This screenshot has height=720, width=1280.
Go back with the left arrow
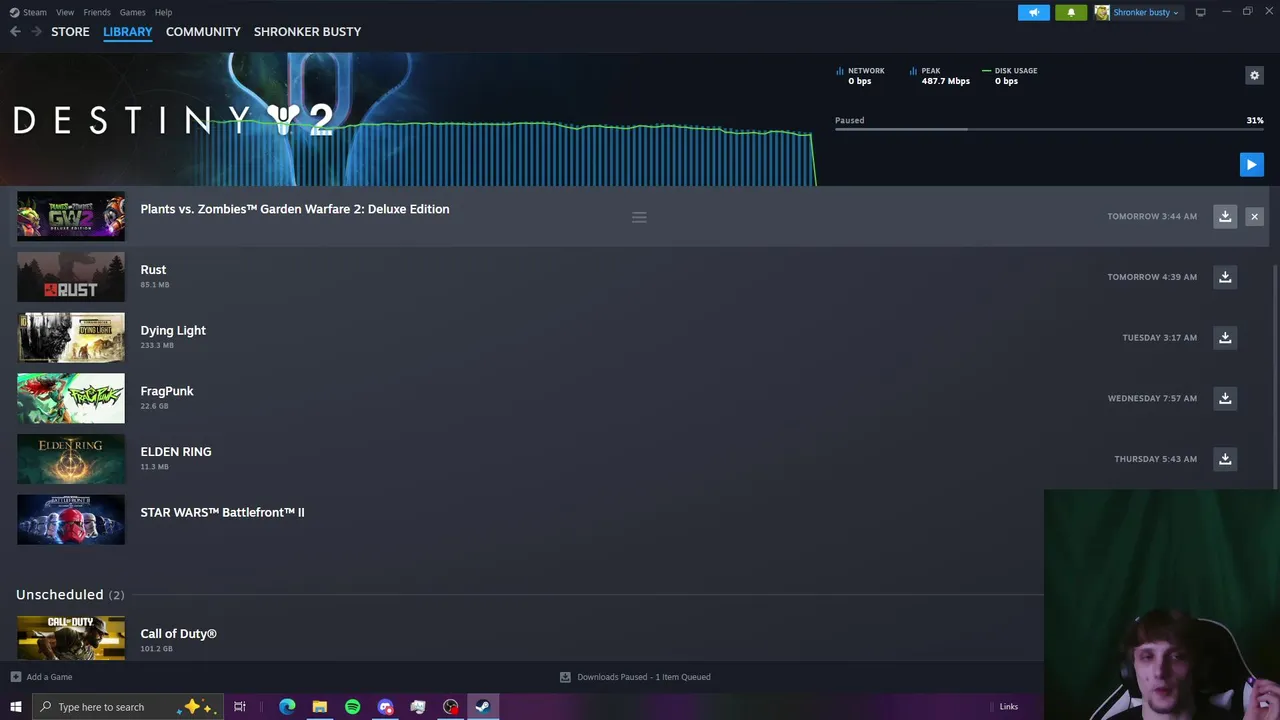pyautogui.click(x=15, y=32)
